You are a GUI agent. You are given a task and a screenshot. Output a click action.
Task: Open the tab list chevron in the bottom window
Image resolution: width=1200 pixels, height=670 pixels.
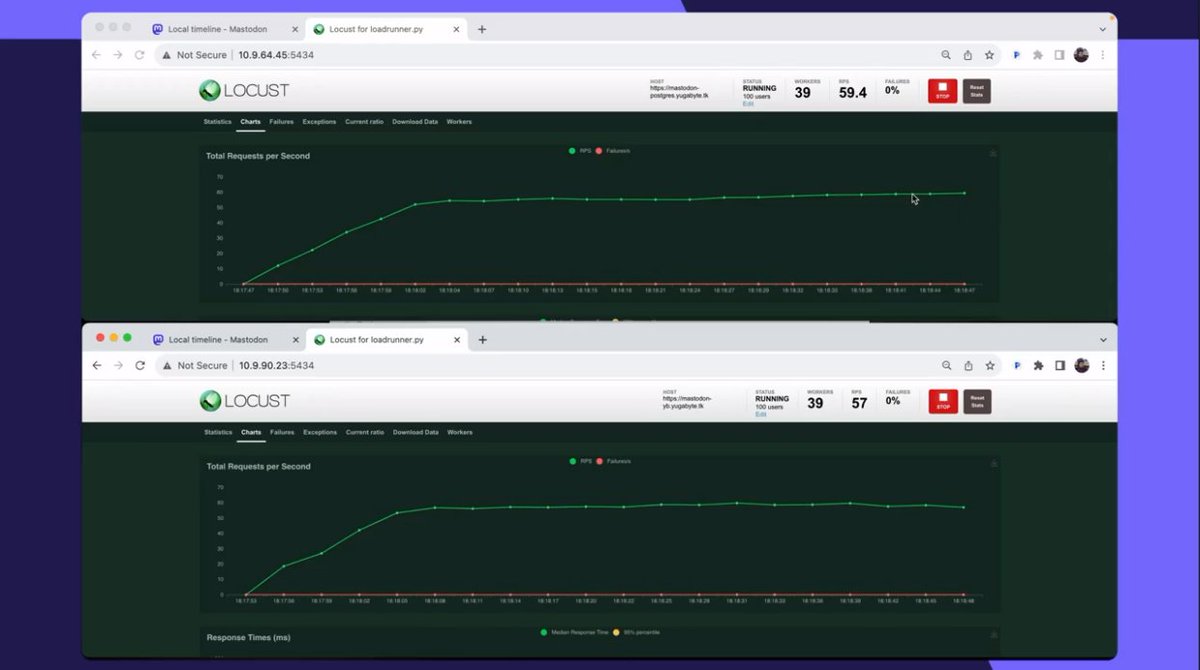click(x=1102, y=339)
